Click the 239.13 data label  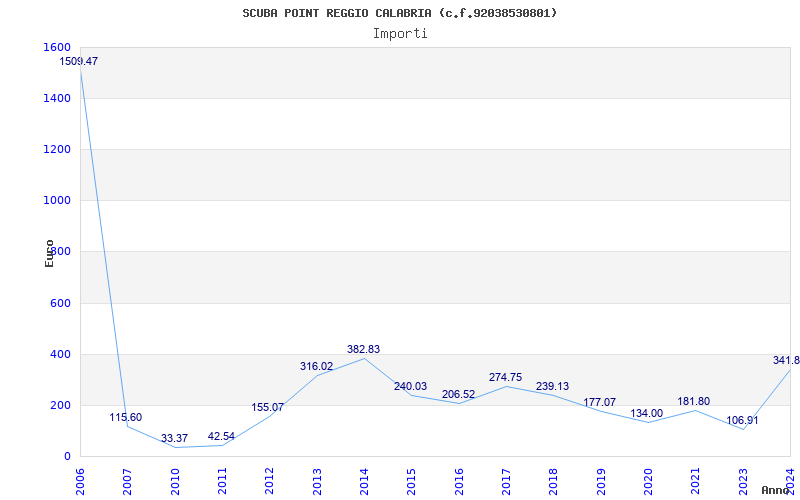pos(552,386)
